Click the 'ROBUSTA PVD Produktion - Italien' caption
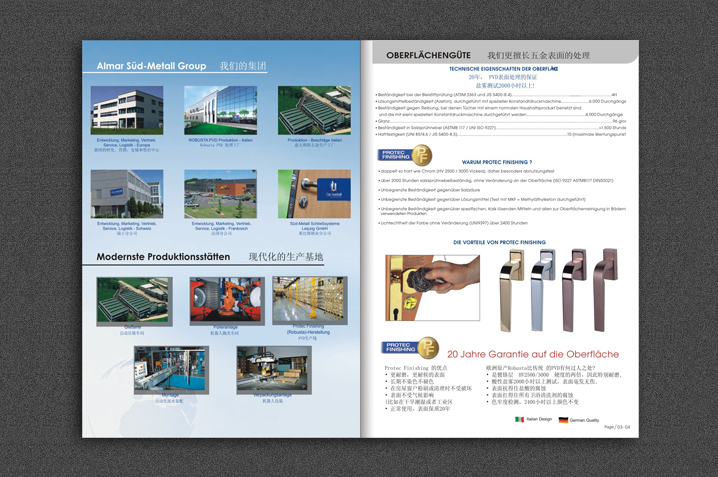Screen dimensions: 718x477 point(220,140)
